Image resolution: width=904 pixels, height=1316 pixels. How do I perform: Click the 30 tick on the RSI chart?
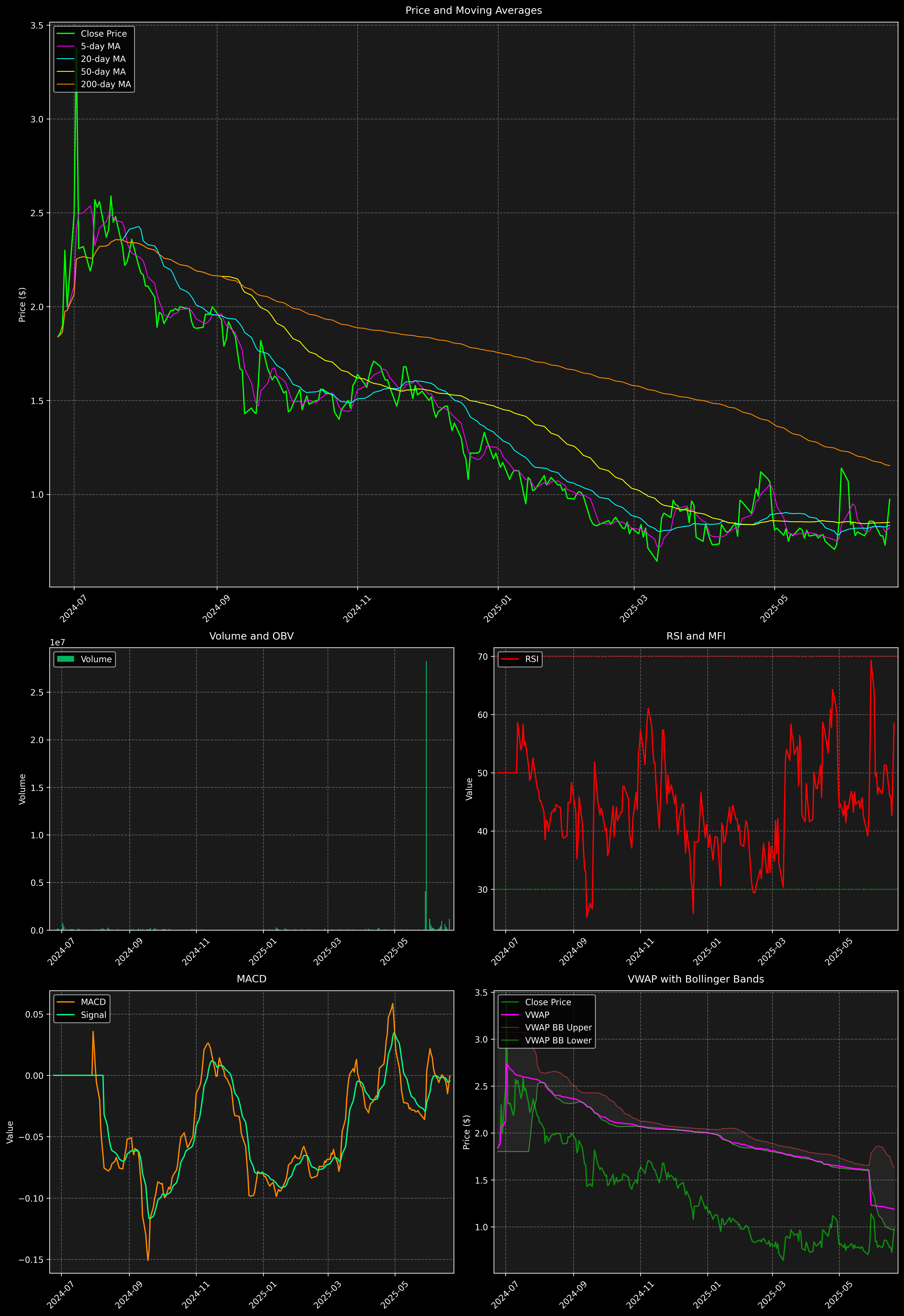click(x=483, y=890)
